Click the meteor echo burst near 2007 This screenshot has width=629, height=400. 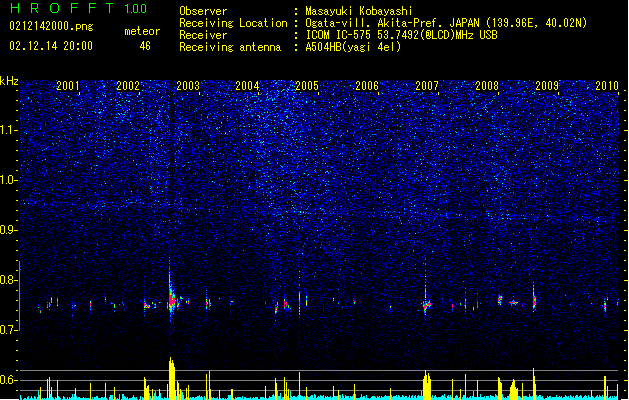426,303
